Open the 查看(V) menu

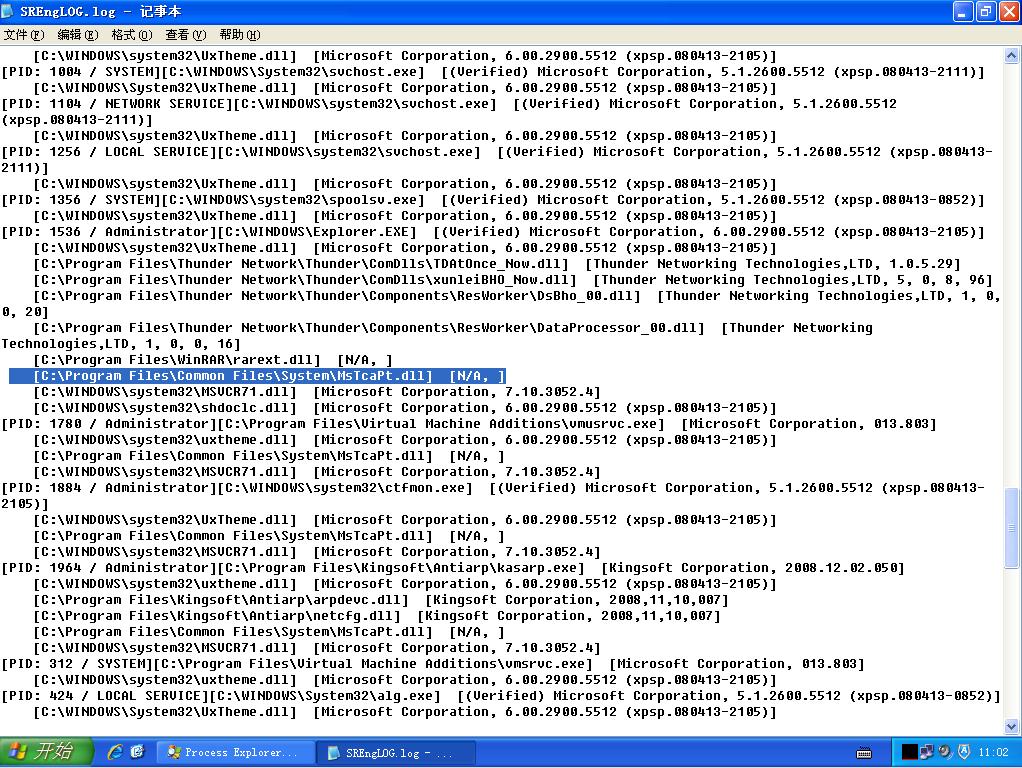click(186, 35)
